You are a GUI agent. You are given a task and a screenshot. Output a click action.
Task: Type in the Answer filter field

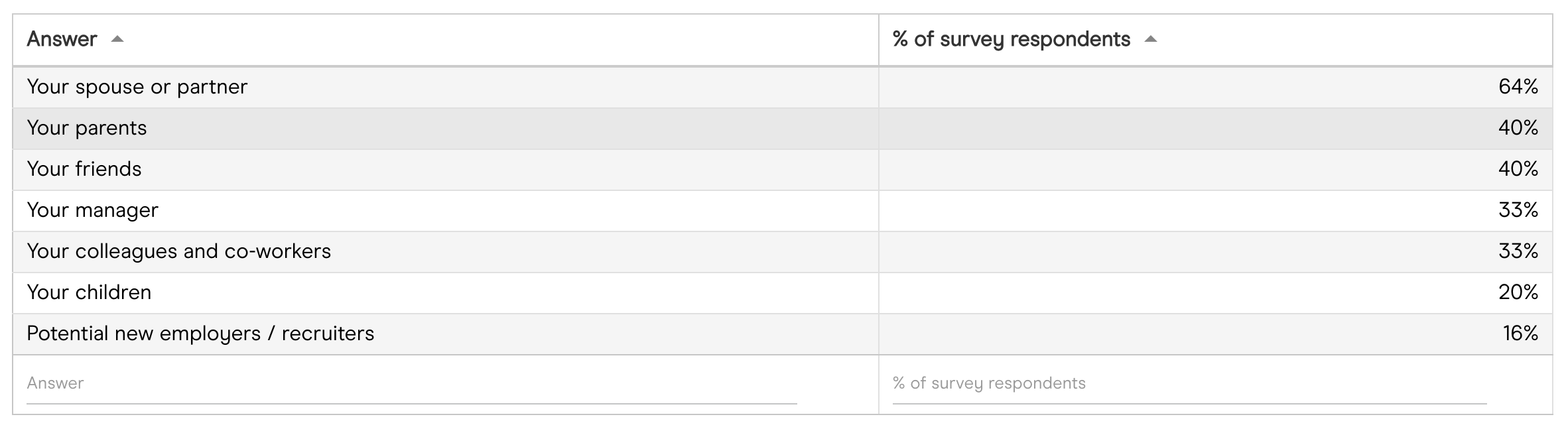pos(411,384)
